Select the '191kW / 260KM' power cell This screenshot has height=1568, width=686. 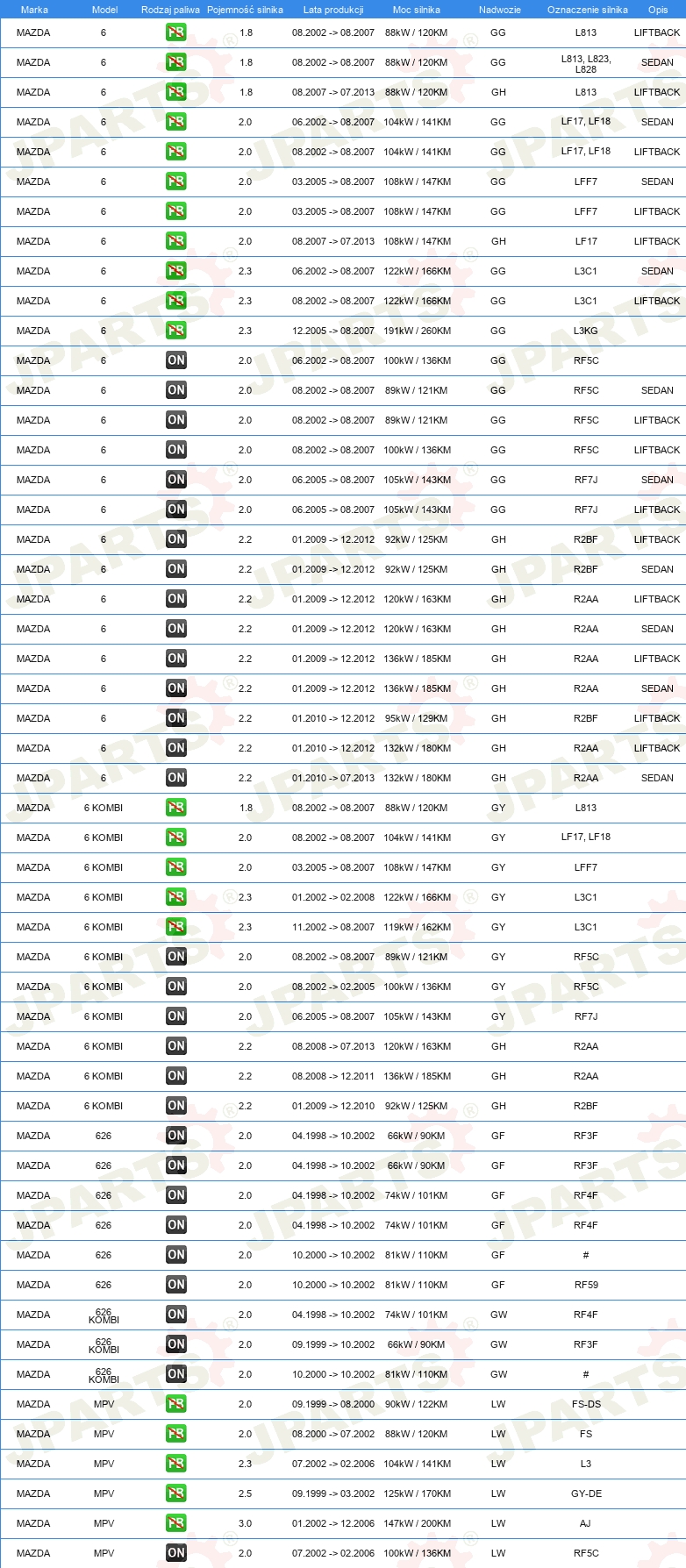tap(418, 331)
